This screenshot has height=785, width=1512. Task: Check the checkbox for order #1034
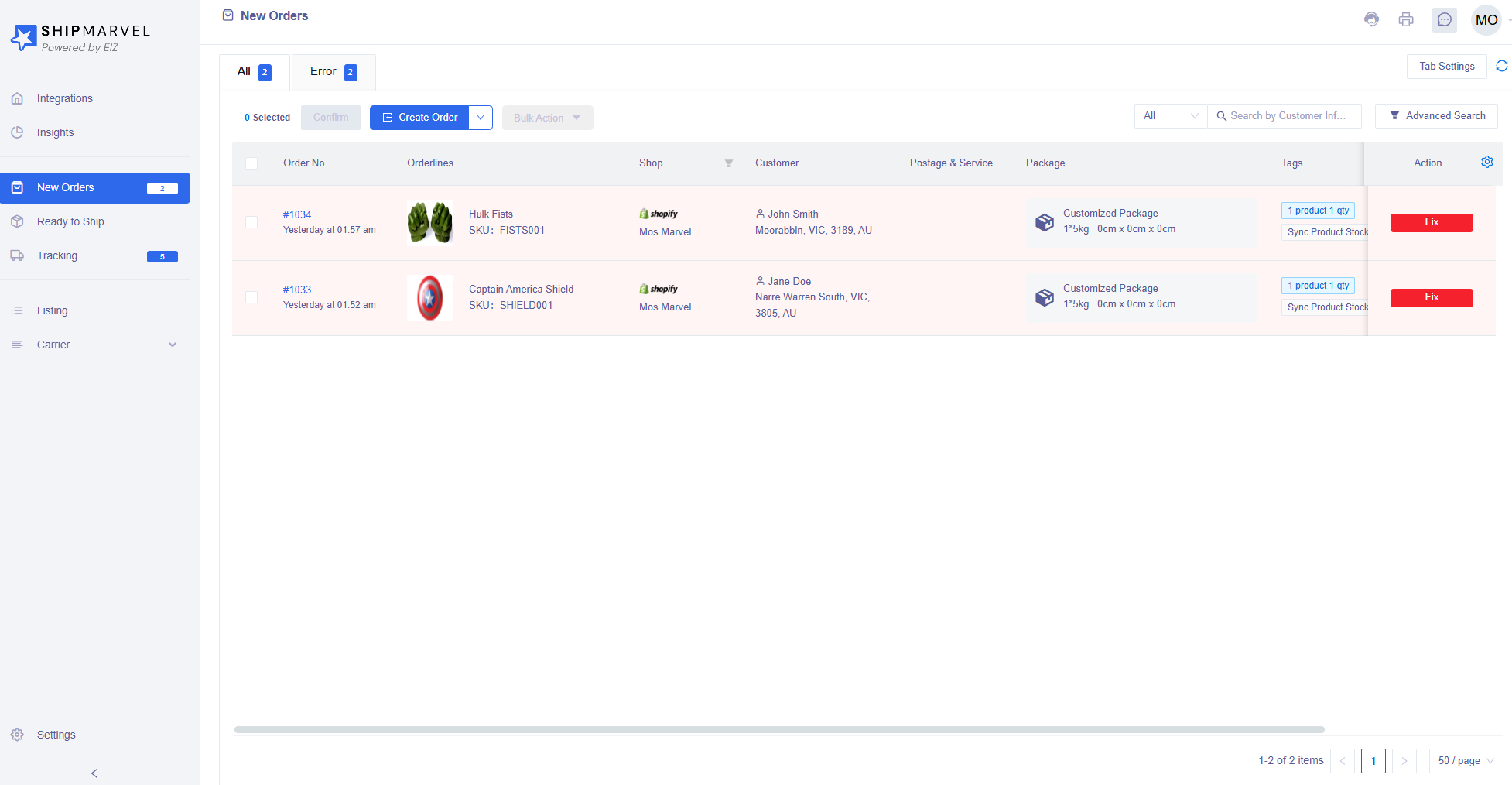point(251,222)
